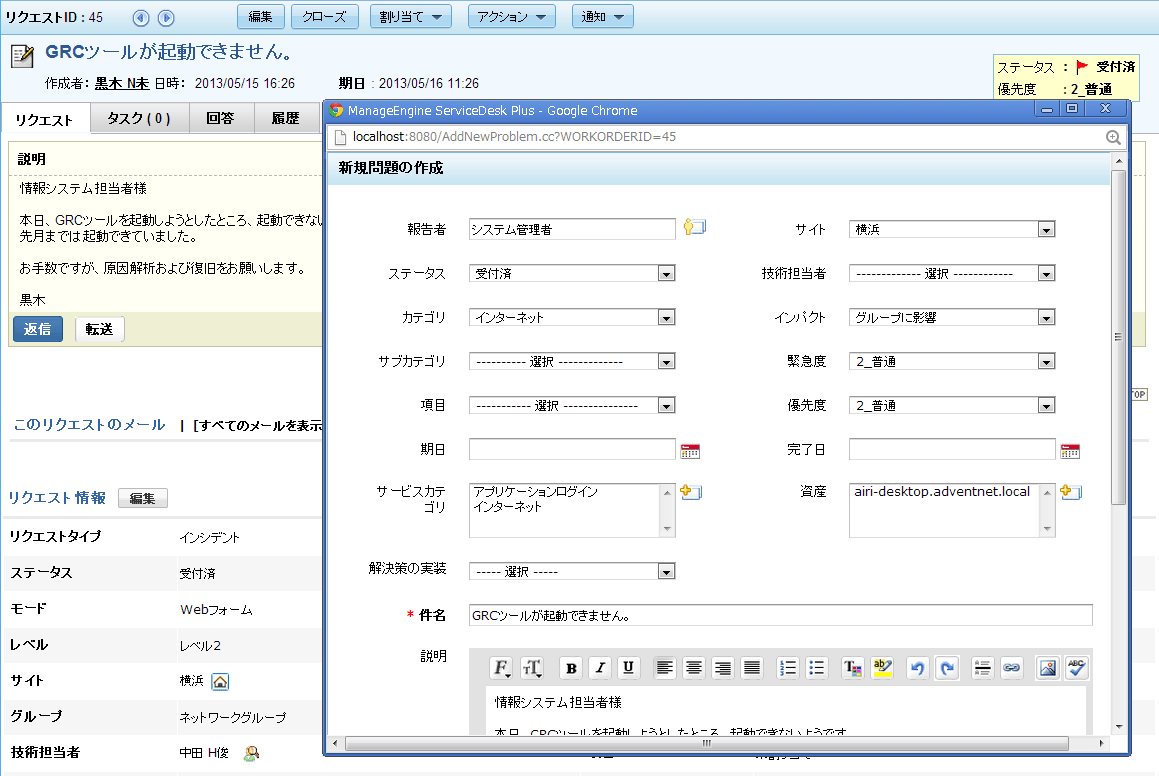1159x776 pixels.
Task: Open サブカテゴリ dropdown
Action: click(572, 361)
